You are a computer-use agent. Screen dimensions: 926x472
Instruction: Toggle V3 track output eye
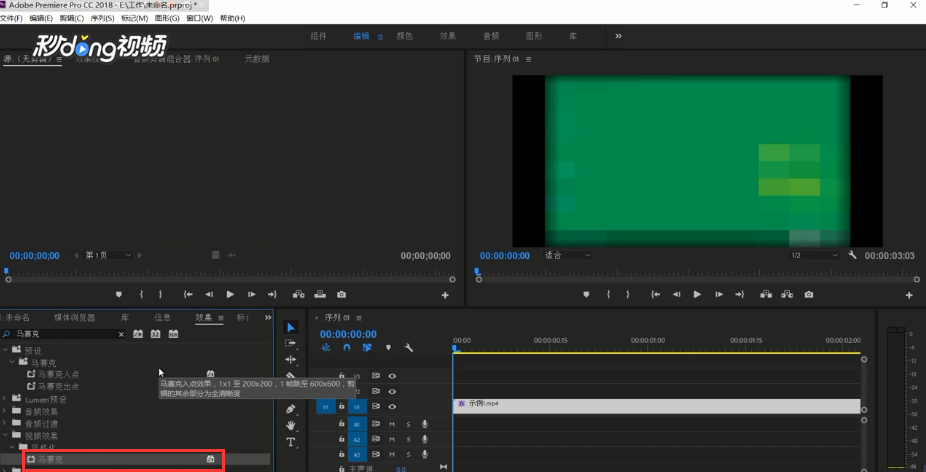(392, 376)
